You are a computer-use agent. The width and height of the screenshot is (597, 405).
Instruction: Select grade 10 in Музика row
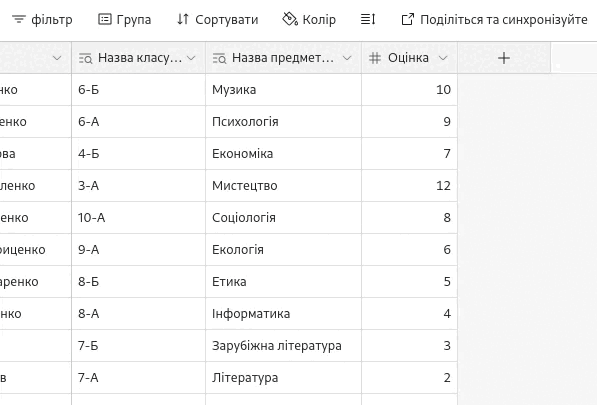point(410,90)
